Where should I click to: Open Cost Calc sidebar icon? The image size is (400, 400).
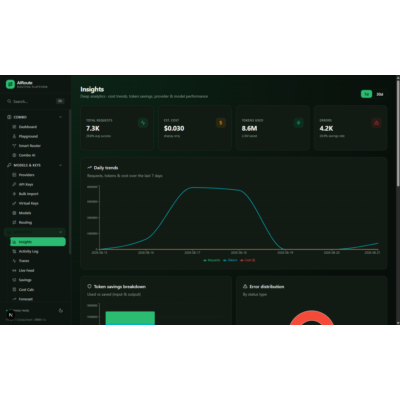14,289
